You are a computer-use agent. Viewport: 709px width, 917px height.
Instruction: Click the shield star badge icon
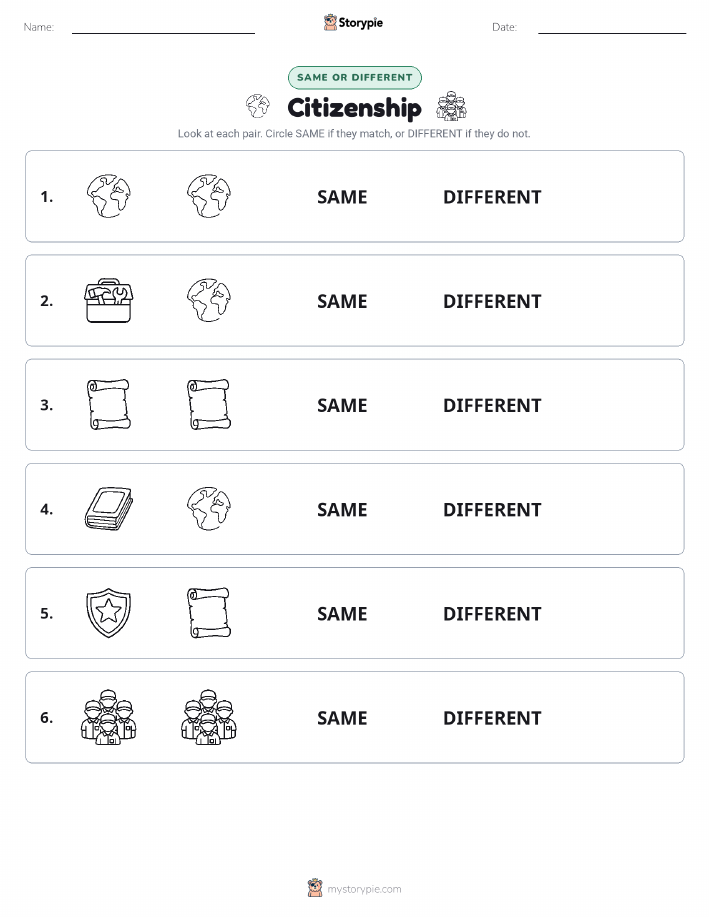tap(109, 613)
